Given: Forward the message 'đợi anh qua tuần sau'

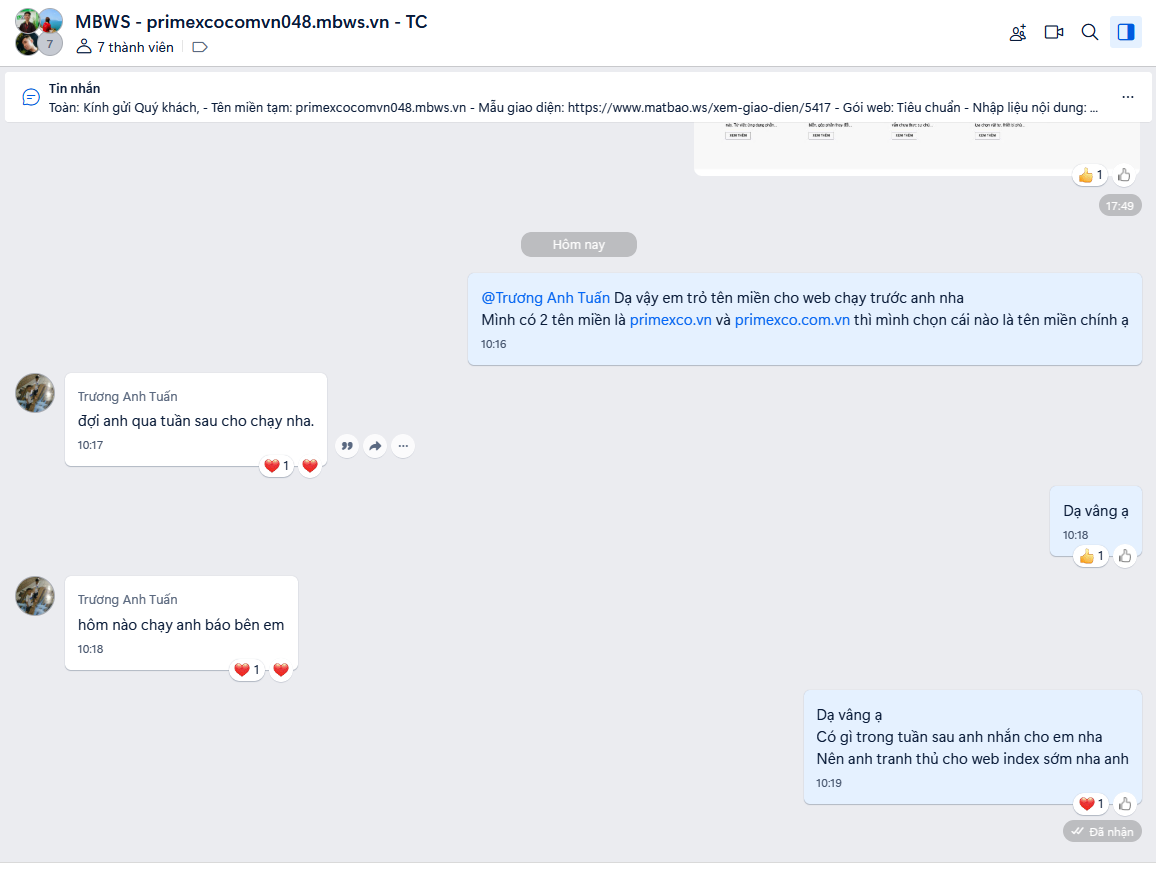Looking at the screenshot, I should [x=375, y=446].
